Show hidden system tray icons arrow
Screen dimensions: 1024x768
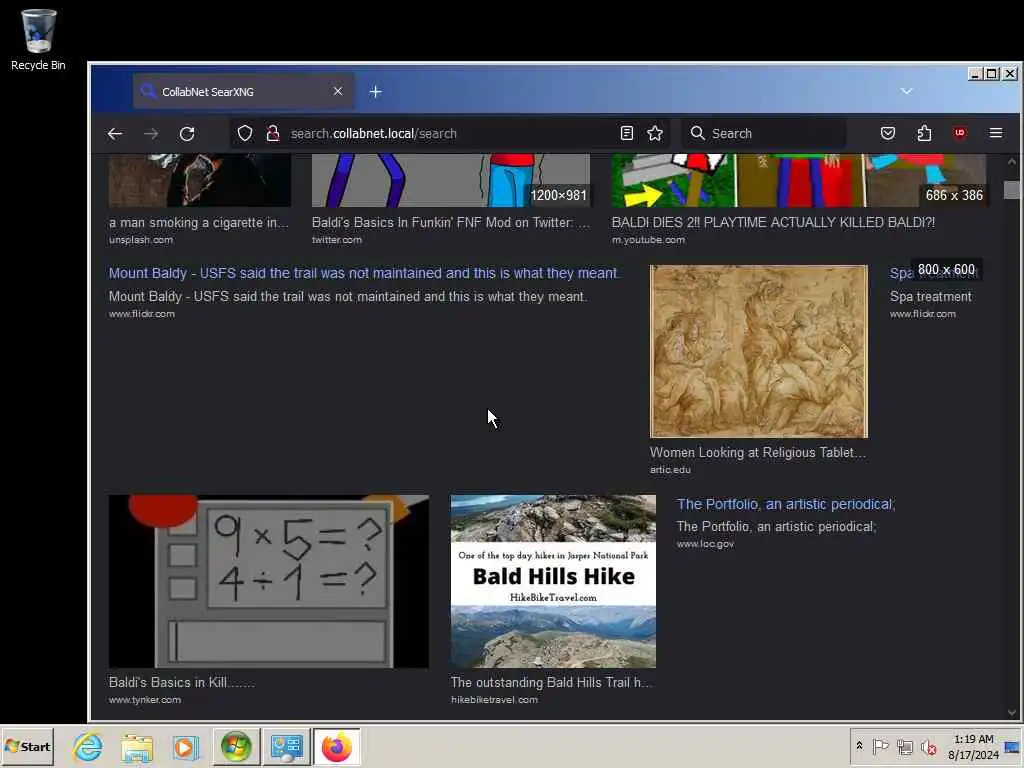click(859, 746)
